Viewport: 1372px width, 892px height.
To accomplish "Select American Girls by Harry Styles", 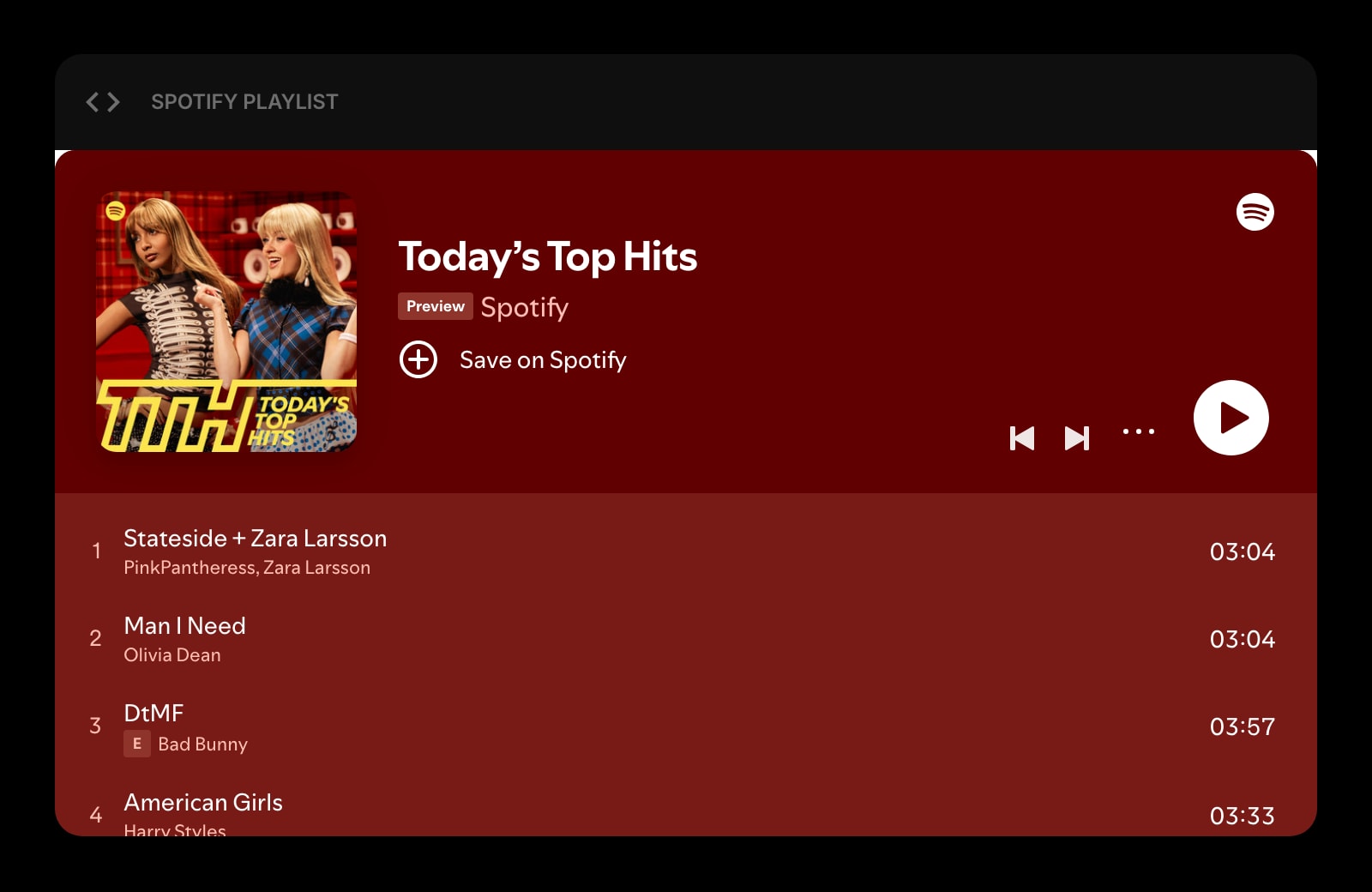I will click(204, 803).
